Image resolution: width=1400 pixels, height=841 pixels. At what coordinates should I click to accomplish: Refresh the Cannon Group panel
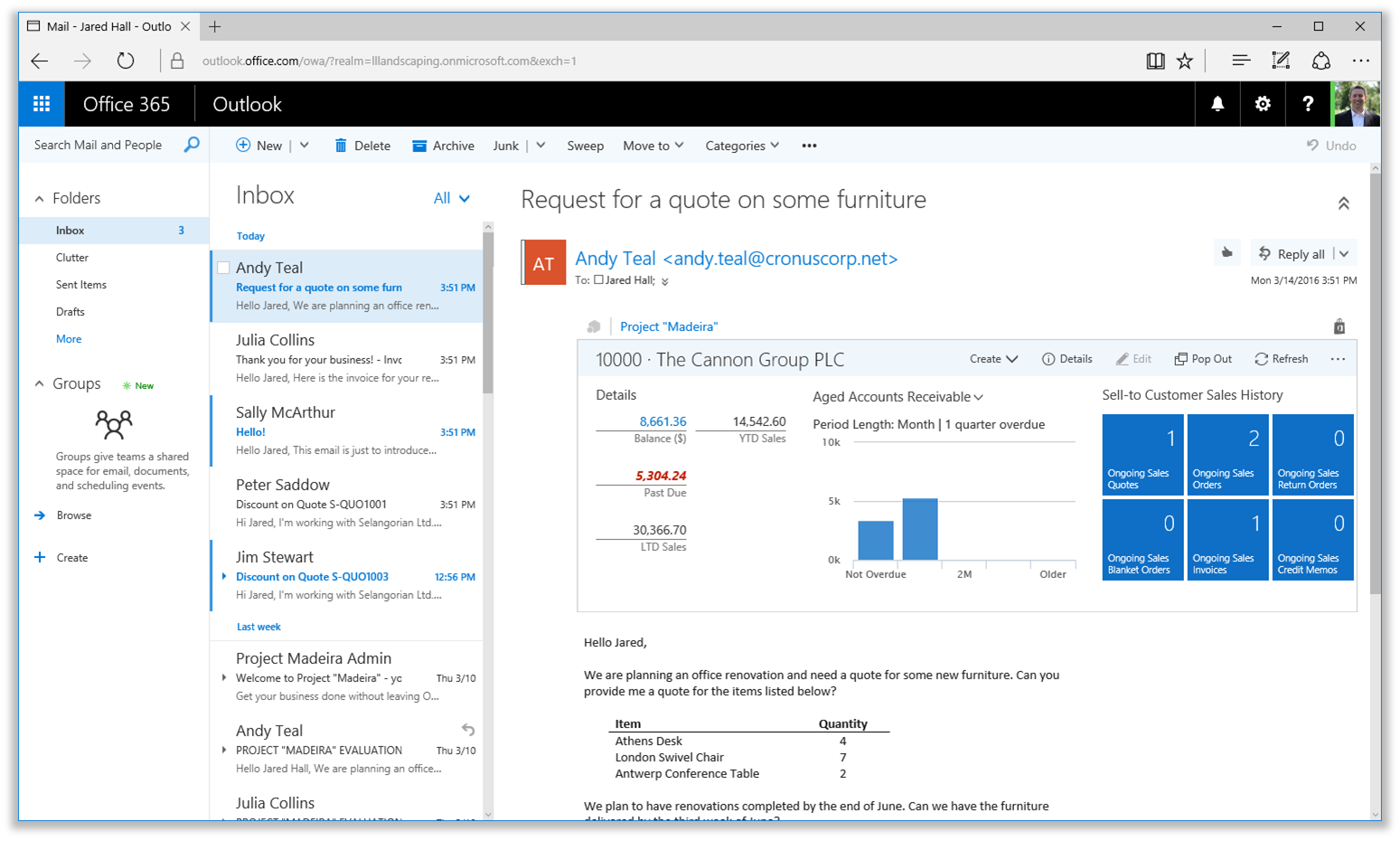click(x=1281, y=359)
